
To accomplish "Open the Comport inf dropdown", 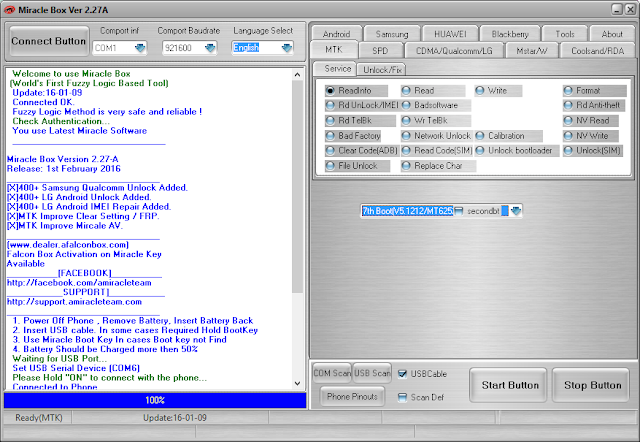I will tap(140, 48).
